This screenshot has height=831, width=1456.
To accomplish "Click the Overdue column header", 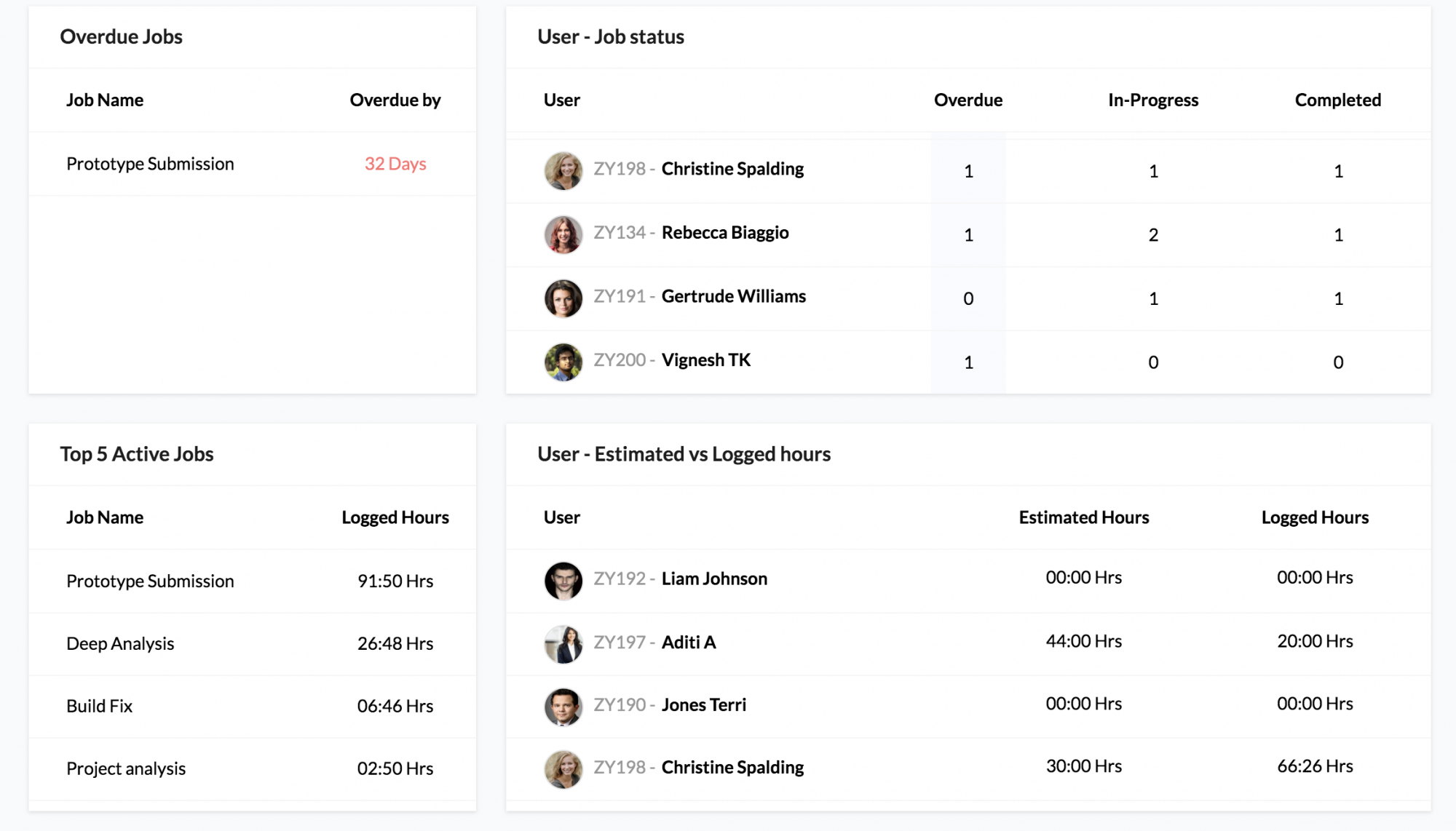I will pos(968,100).
